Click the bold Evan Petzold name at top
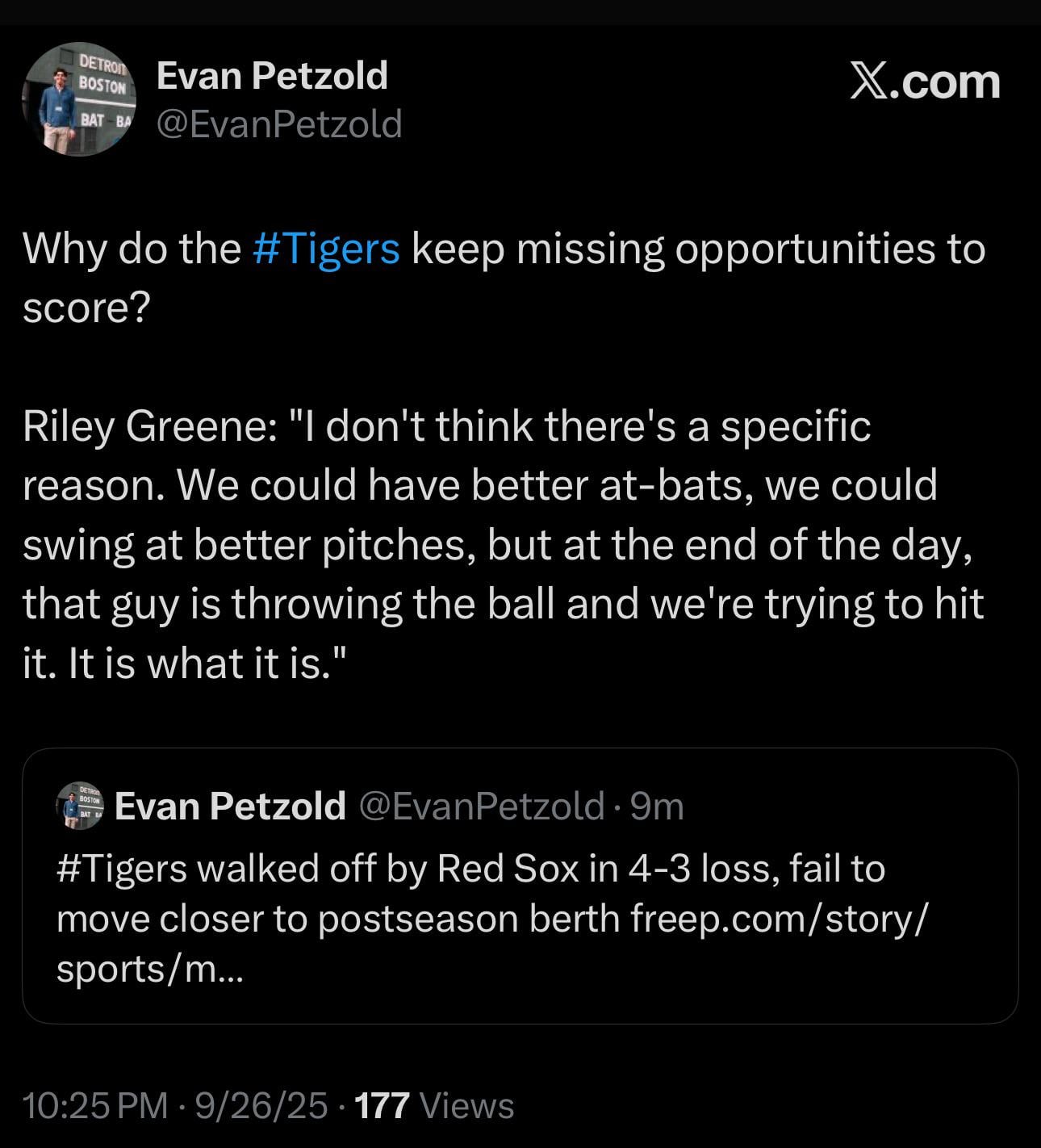 [271, 76]
